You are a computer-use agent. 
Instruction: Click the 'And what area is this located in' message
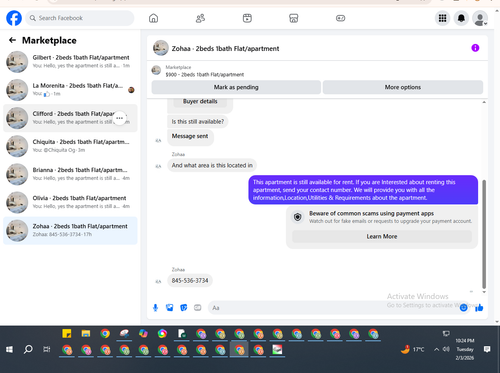coord(212,165)
